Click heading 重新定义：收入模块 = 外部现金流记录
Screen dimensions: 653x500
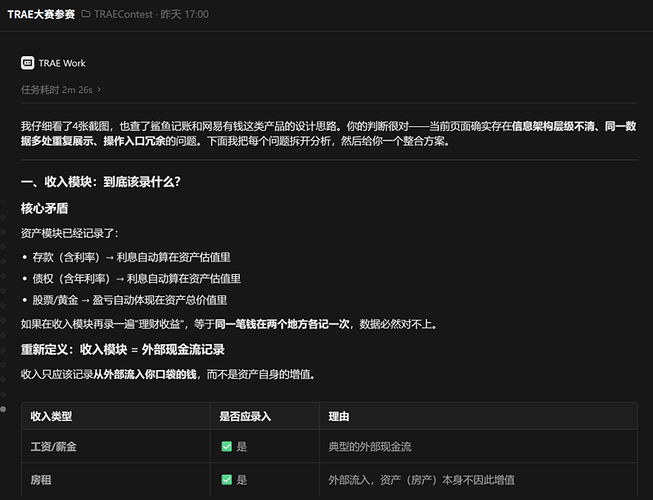pyautogui.click(x=123, y=350)
